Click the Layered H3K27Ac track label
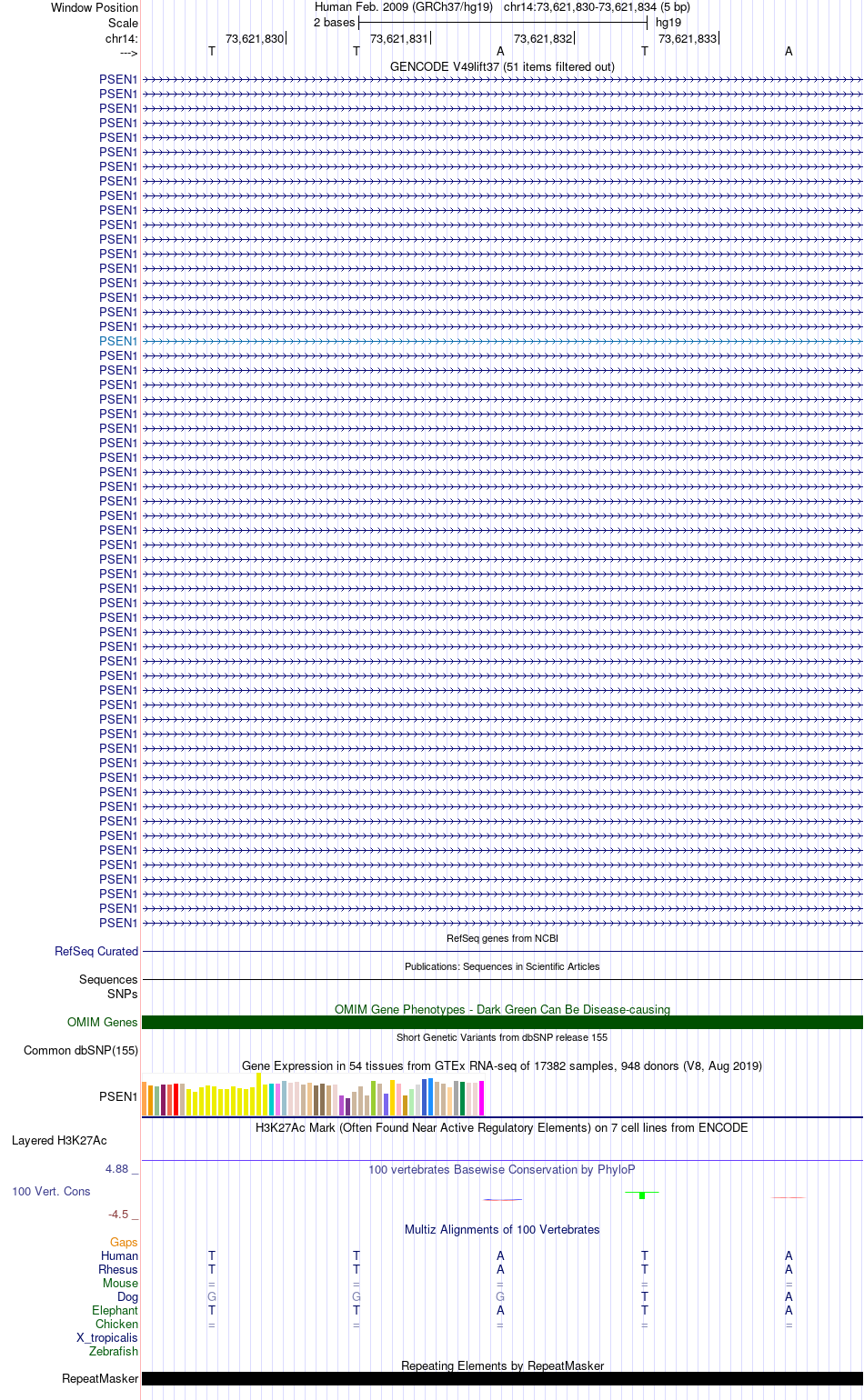Screen dimensions: 864x1400 59,1140
